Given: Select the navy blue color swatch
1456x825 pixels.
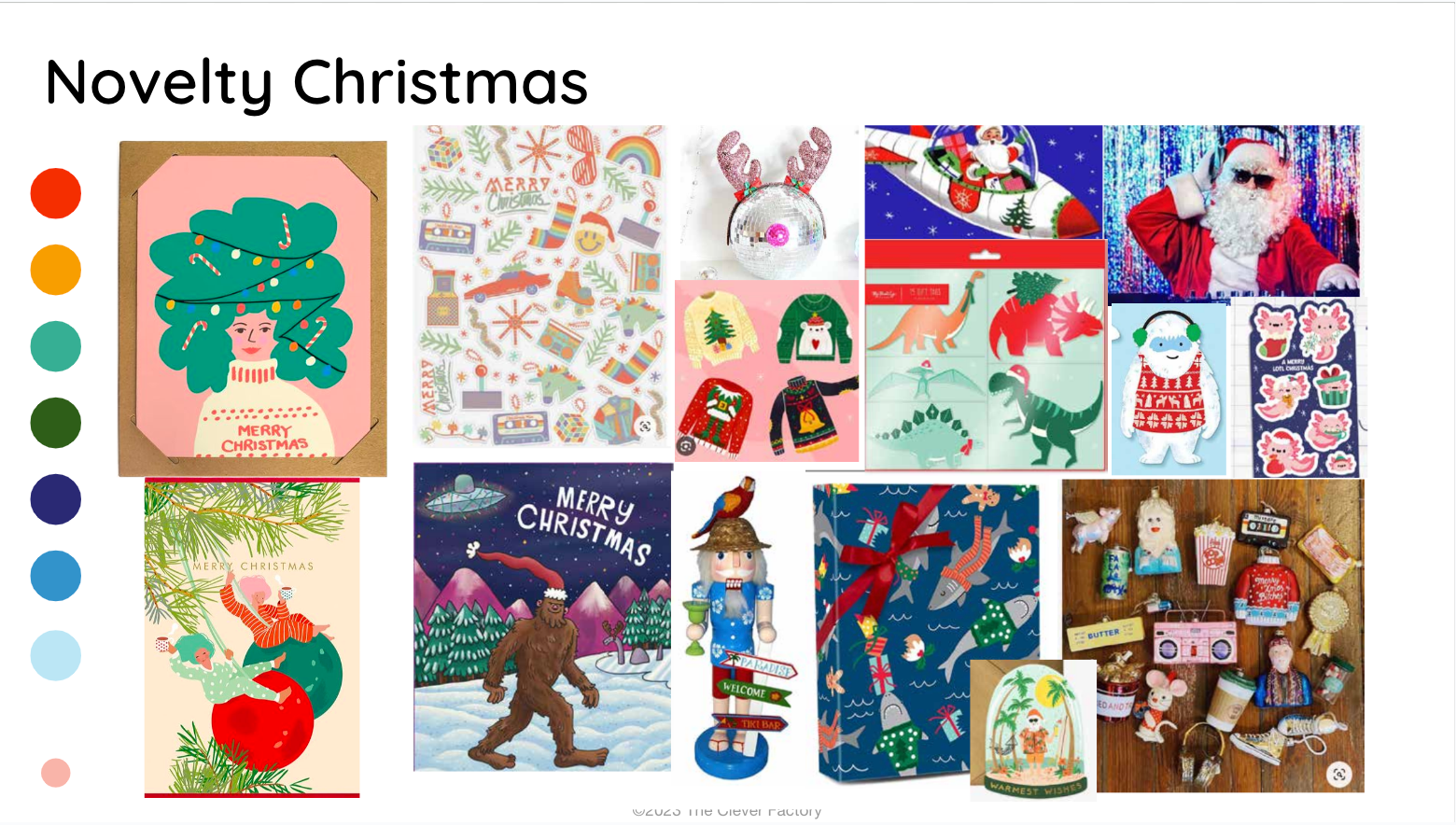Looking at the screenshot, I should click(x=56, y=499).
